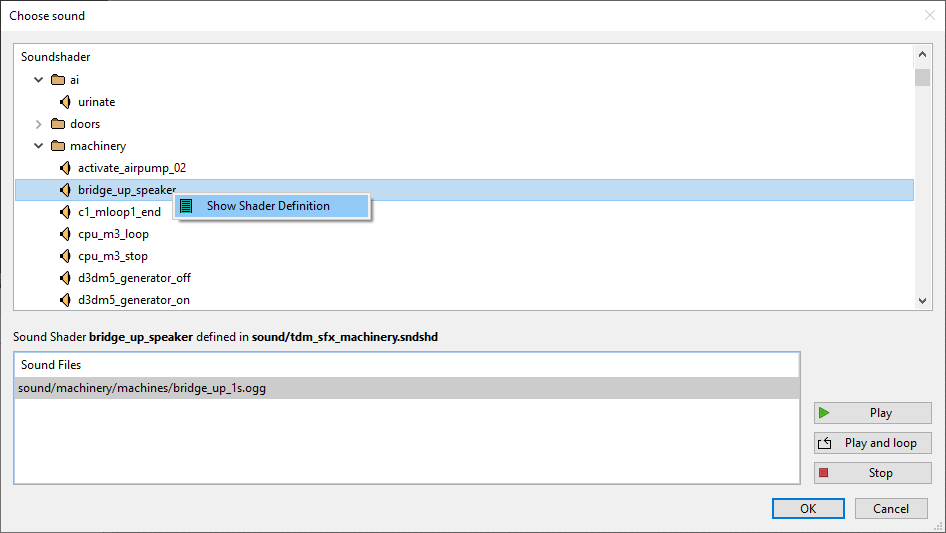Stop the sound playback

(x=872, y=473)
